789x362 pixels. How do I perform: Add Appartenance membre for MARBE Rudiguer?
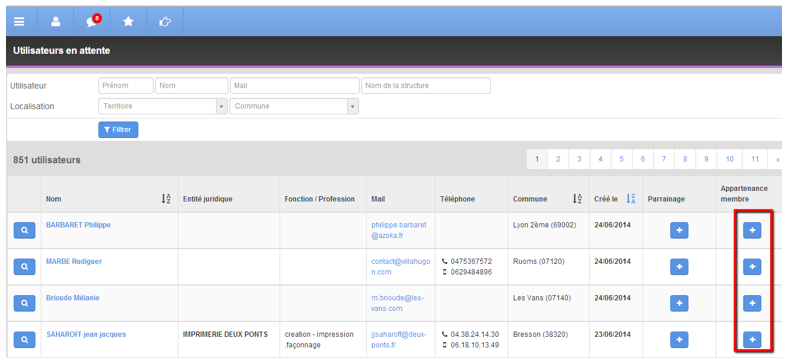tap(752, 267)
